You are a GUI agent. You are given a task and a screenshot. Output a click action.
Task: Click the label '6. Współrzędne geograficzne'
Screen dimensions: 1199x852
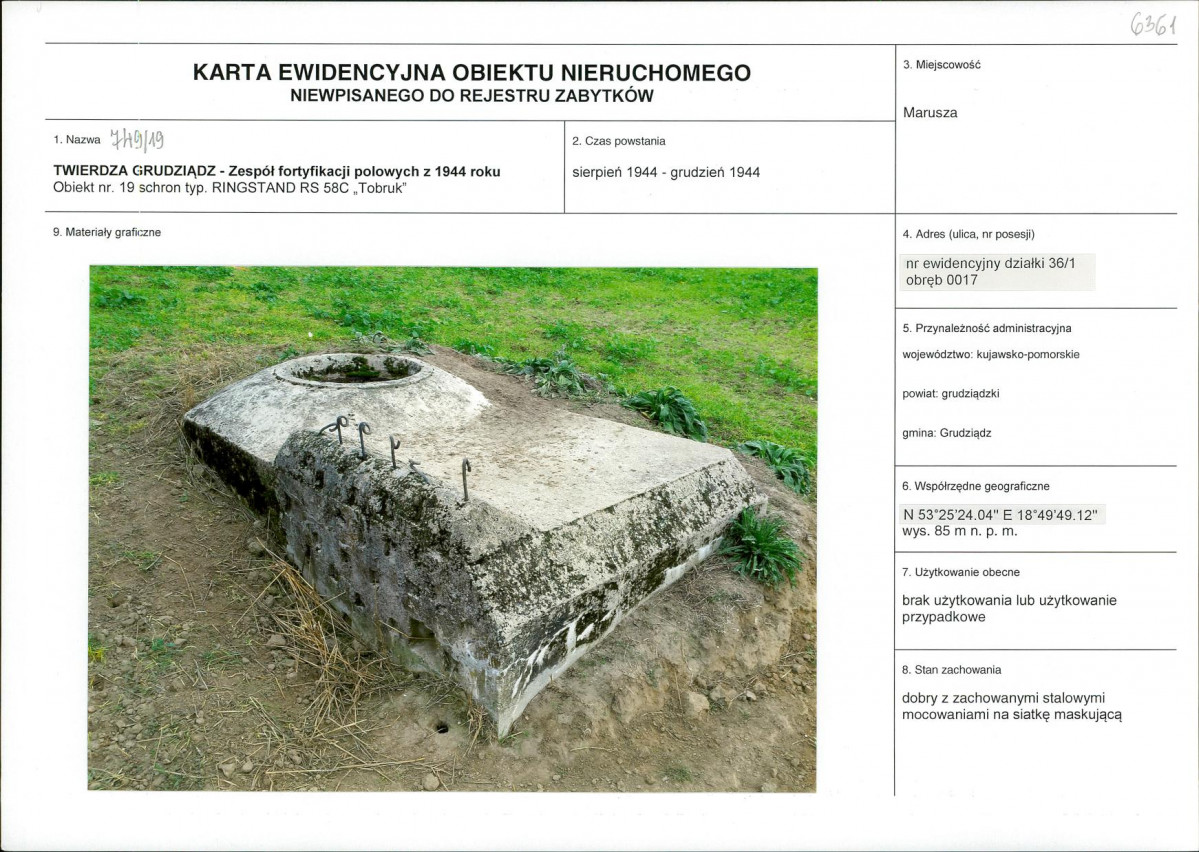coord(976,486)
